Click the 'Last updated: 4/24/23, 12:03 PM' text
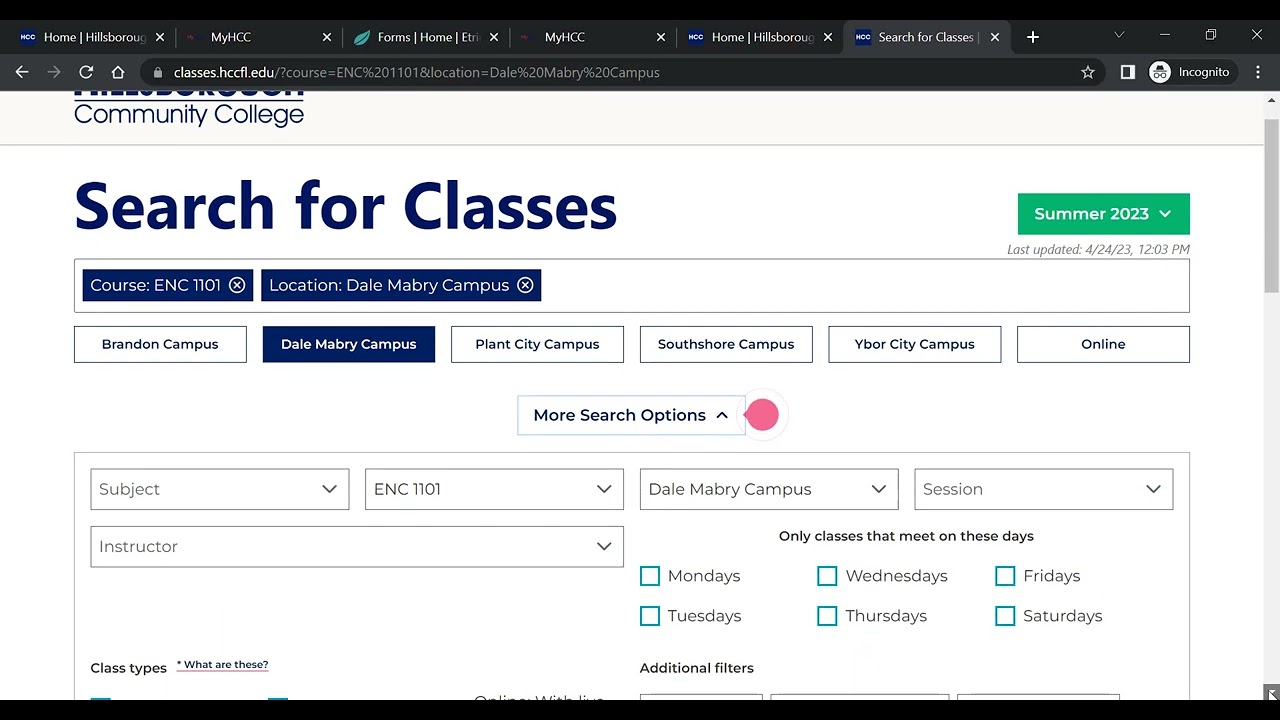This screenshot has width=1280, height=720. tap(1098, 249)
